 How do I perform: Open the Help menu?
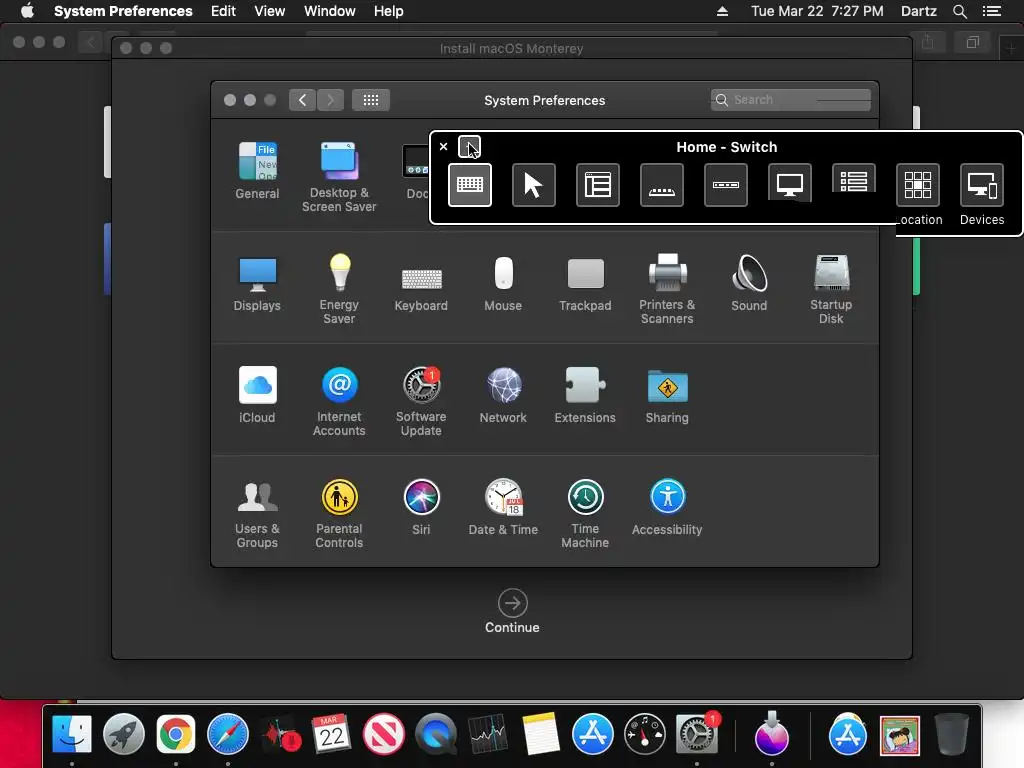point(389,11)
